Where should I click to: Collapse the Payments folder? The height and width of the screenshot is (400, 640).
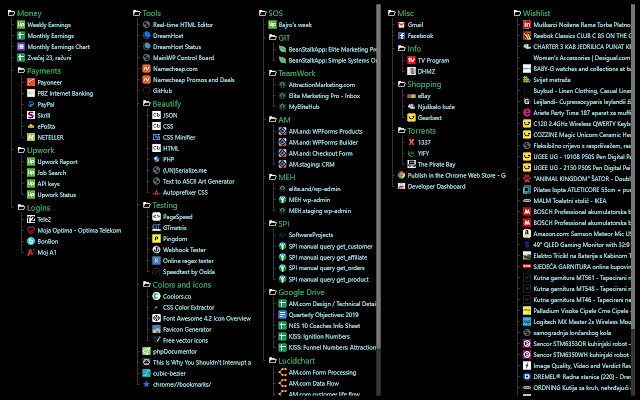[21, 71]
